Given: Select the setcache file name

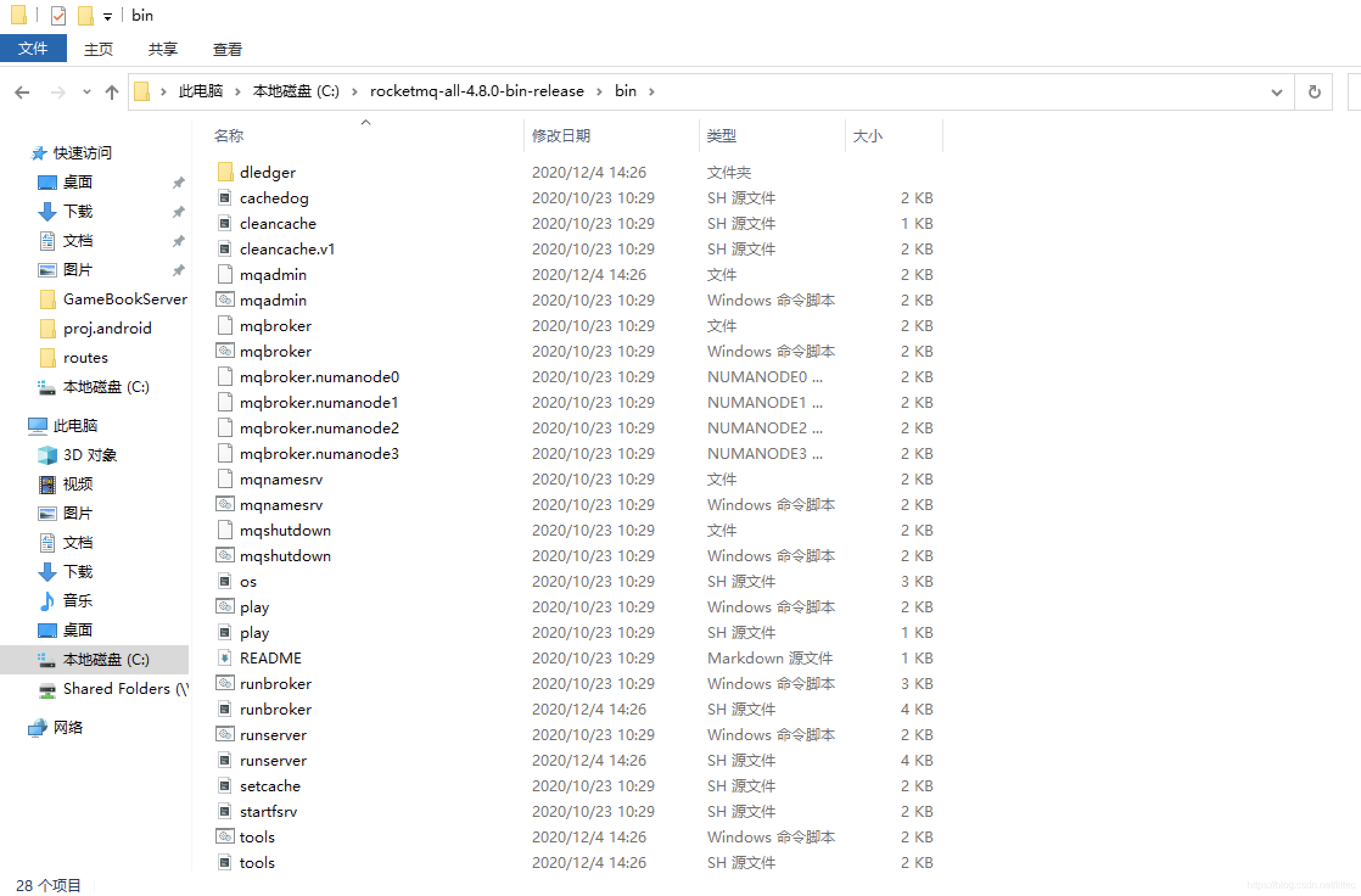Looking at the screenshot, I should [270, 786].
